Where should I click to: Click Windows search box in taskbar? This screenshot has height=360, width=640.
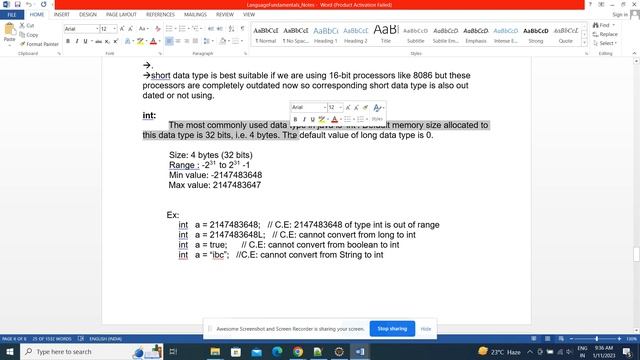pos(92,351)
